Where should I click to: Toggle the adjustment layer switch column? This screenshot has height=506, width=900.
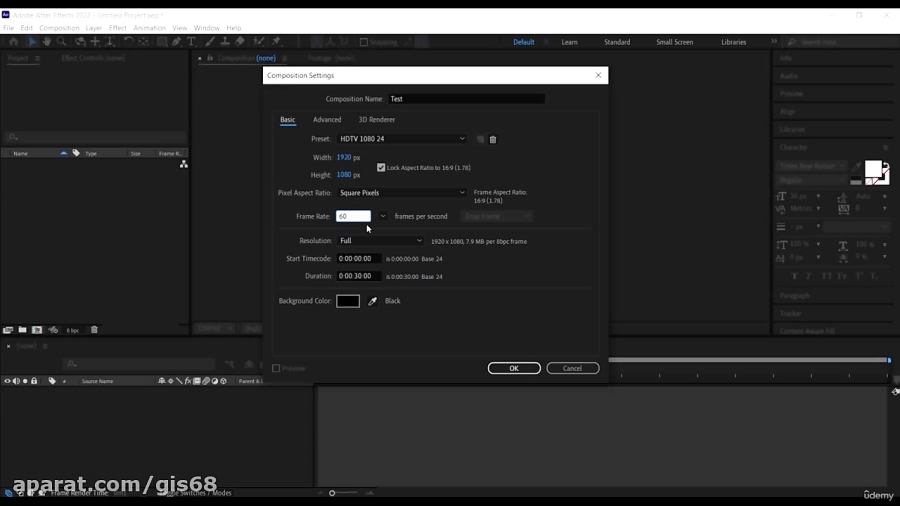tap(215, 381)
